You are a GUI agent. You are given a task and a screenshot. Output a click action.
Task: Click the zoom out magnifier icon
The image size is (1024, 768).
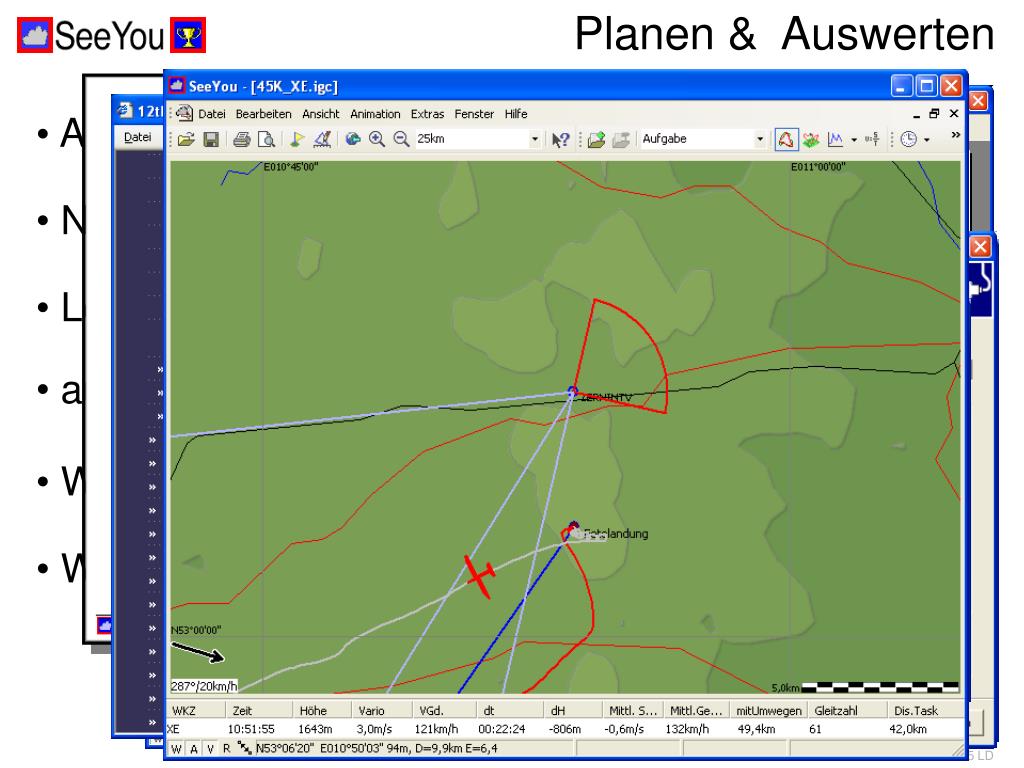[402, 139]
